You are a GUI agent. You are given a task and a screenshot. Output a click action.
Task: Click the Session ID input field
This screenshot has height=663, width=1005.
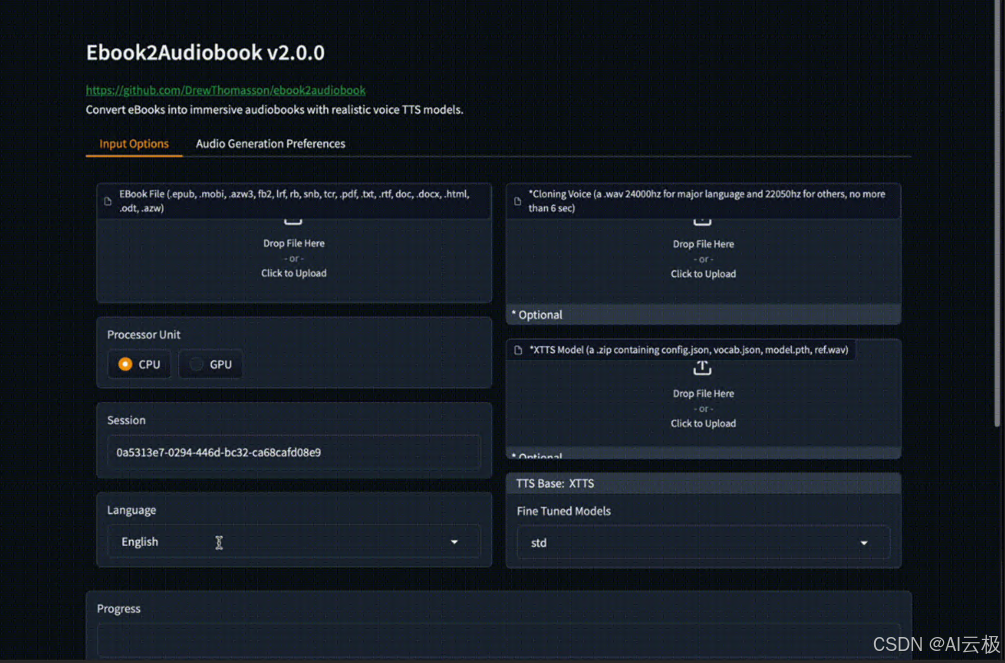[294, 453]
